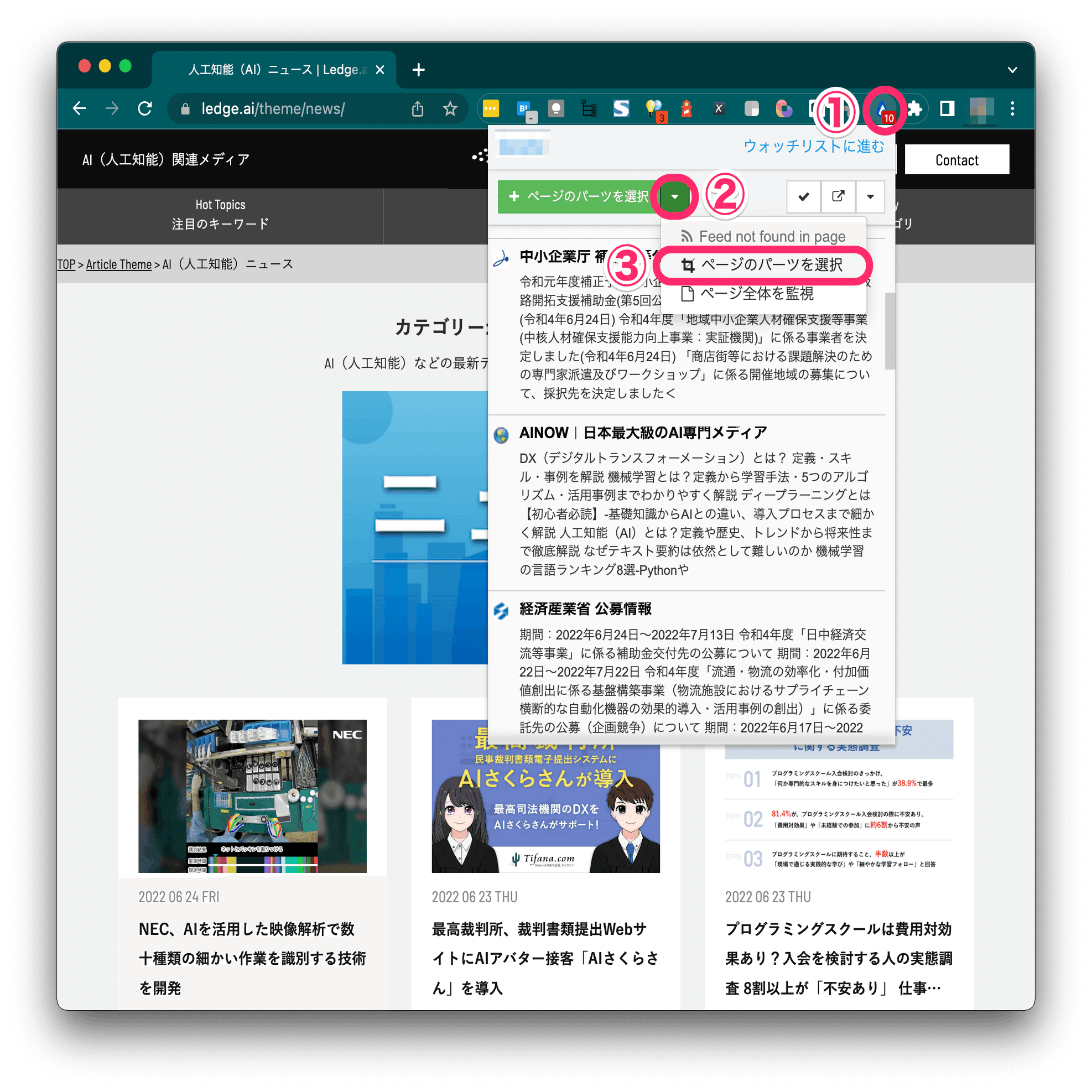Click the browser back arrow

pos(80,108)
